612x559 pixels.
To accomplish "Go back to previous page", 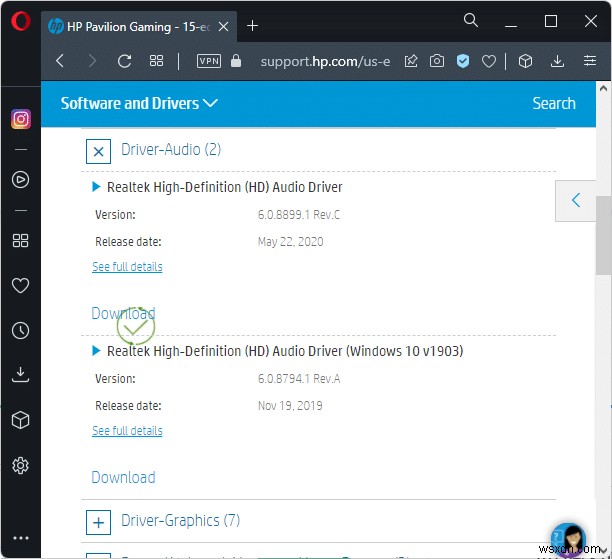I will 60,61.
